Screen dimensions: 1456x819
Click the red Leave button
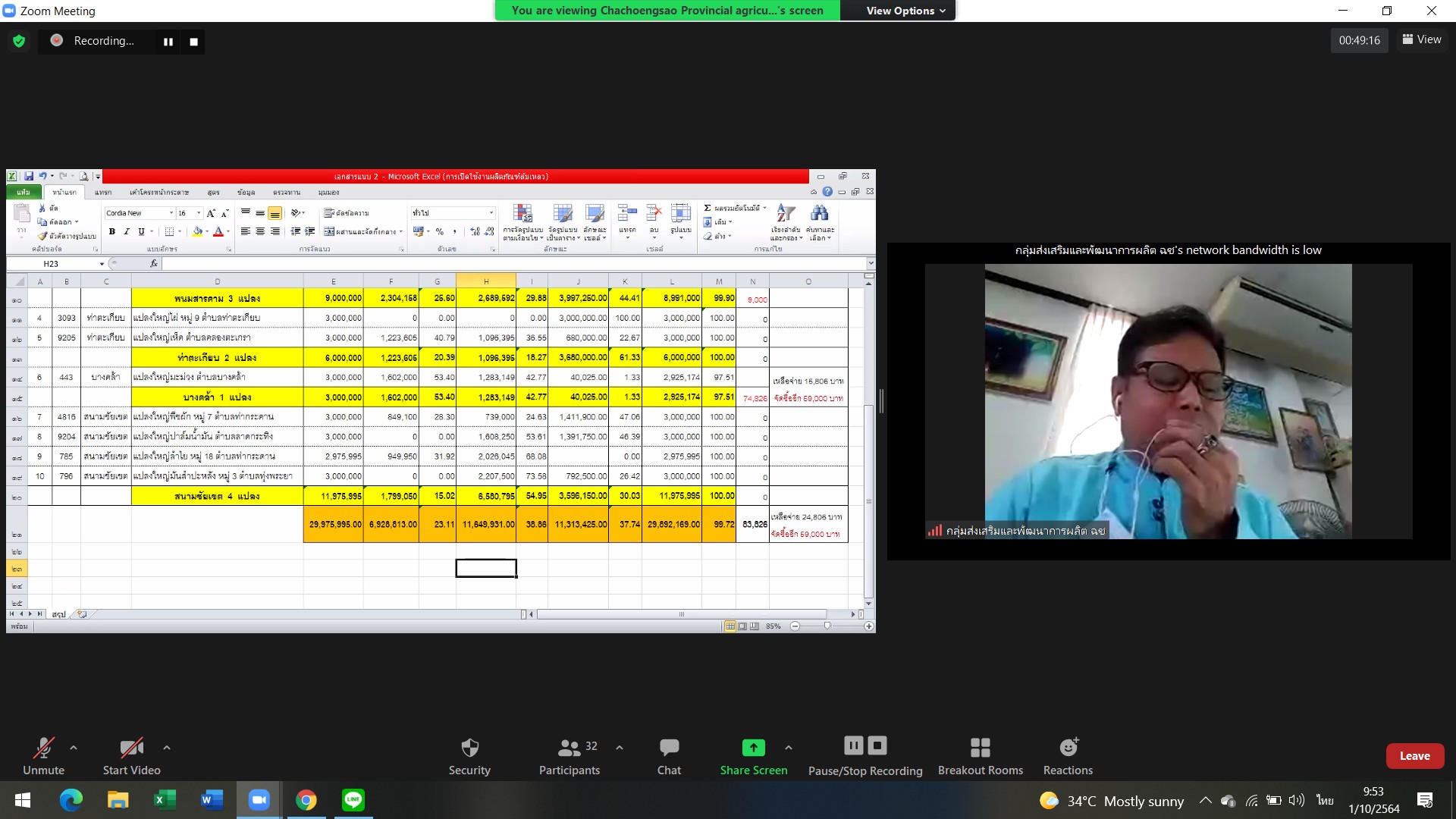click(x=1414, y=756)
